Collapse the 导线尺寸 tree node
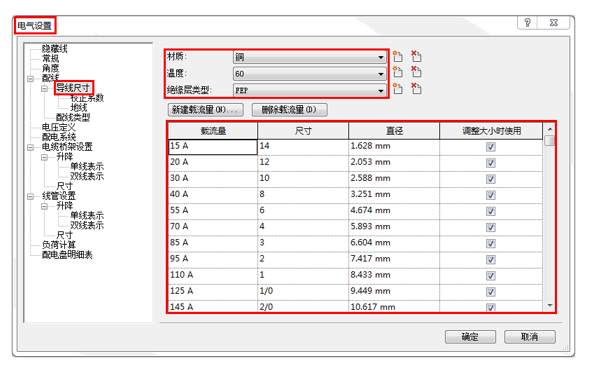591x368 pixels. tap(44, 89)
